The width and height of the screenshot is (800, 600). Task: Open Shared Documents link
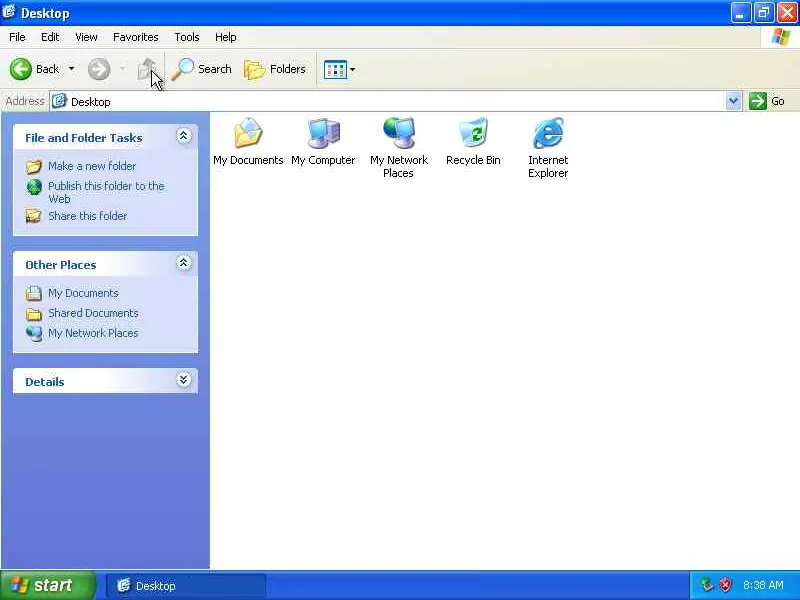(x=93, y=313)
